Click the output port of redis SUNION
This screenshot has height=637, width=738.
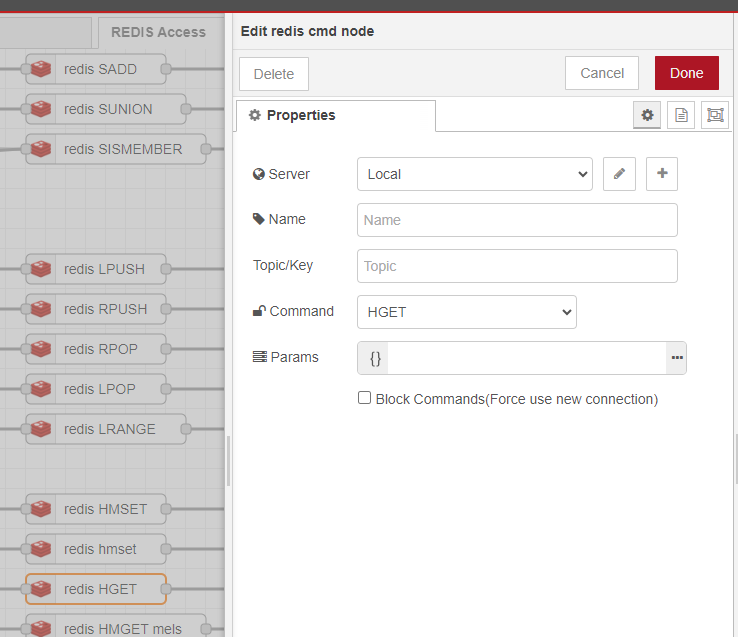[x=186, y=109]
